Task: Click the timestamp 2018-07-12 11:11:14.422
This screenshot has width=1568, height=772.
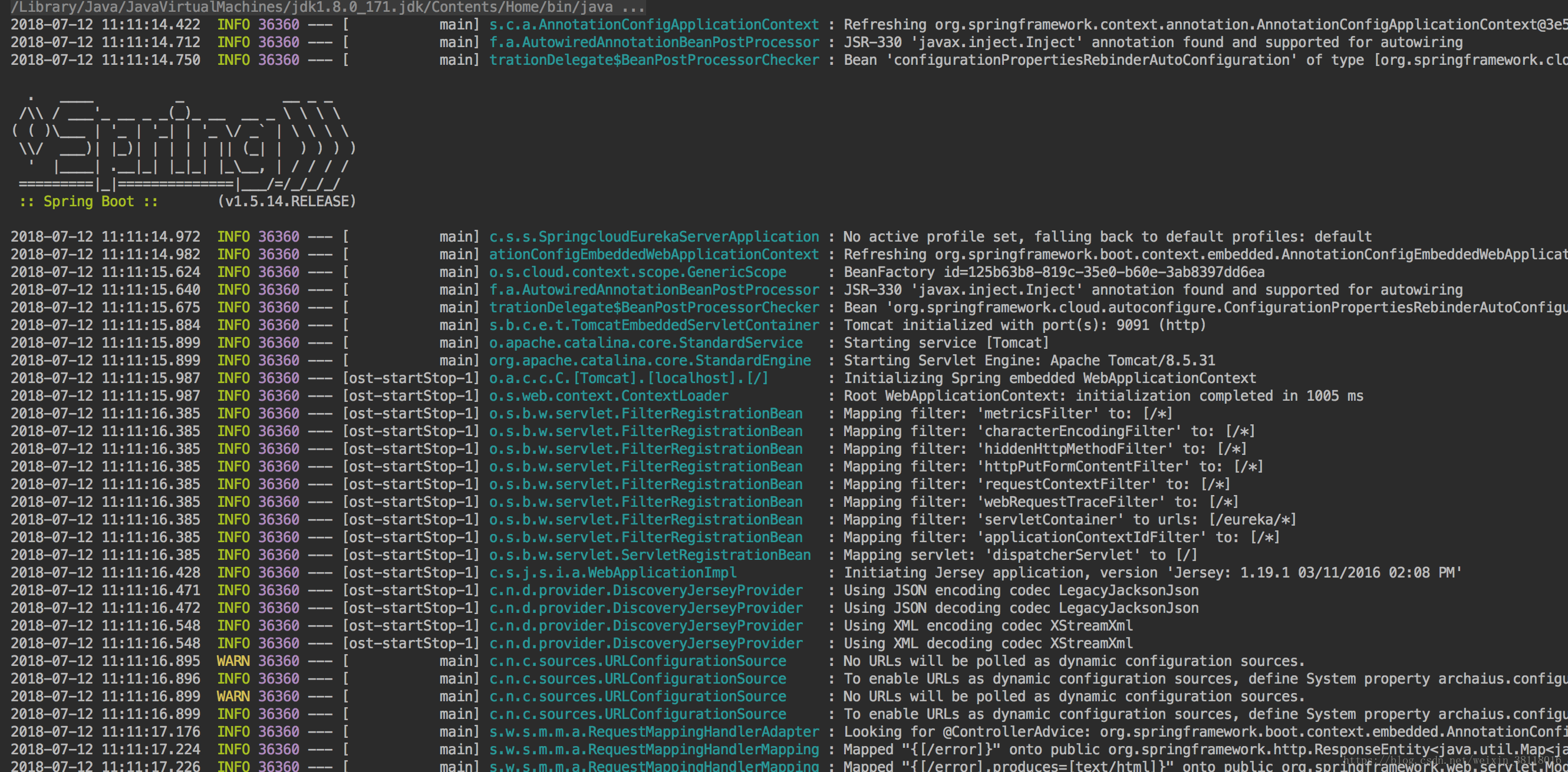Action: (x=106, y=24)
